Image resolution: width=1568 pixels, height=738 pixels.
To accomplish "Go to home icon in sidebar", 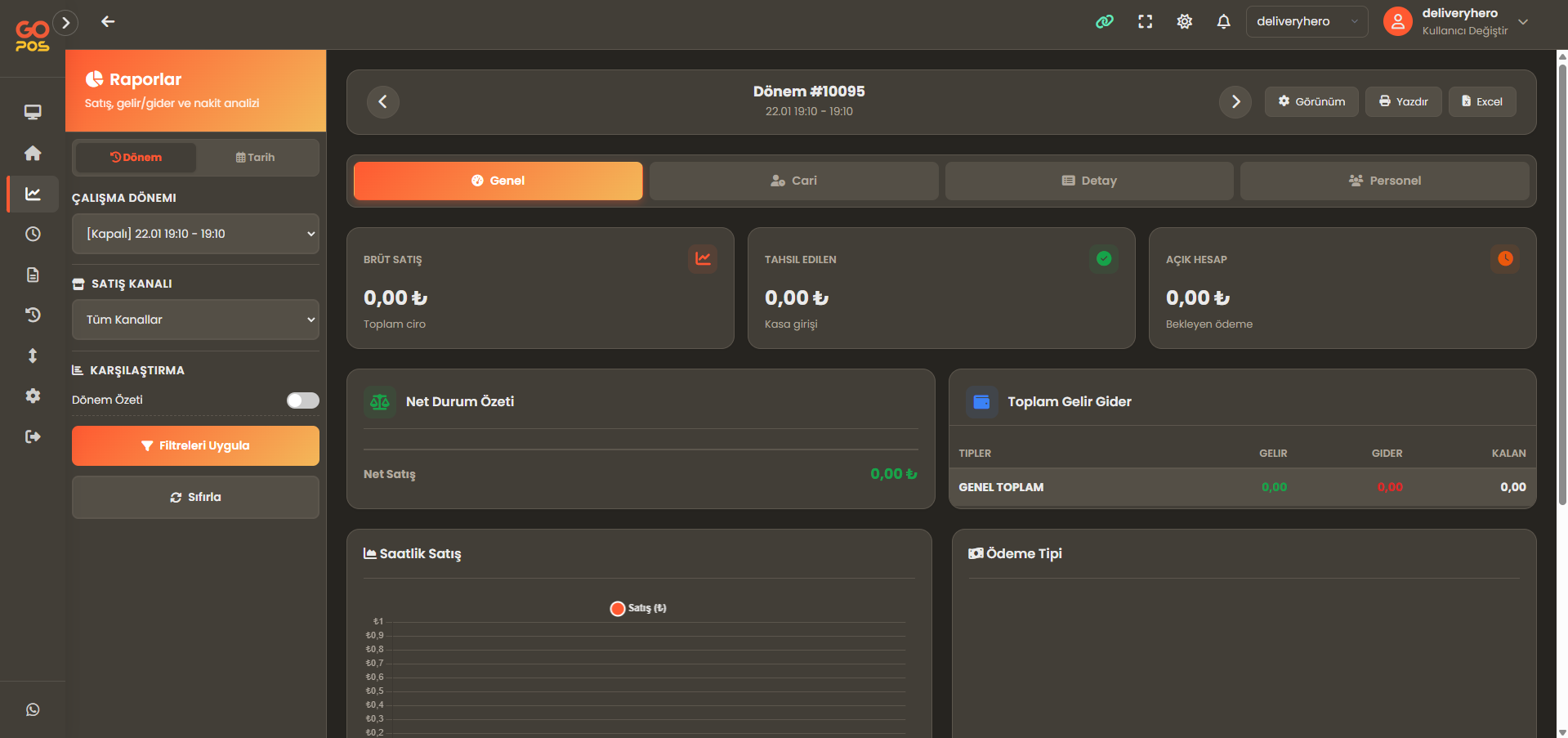I will [33, 153].
